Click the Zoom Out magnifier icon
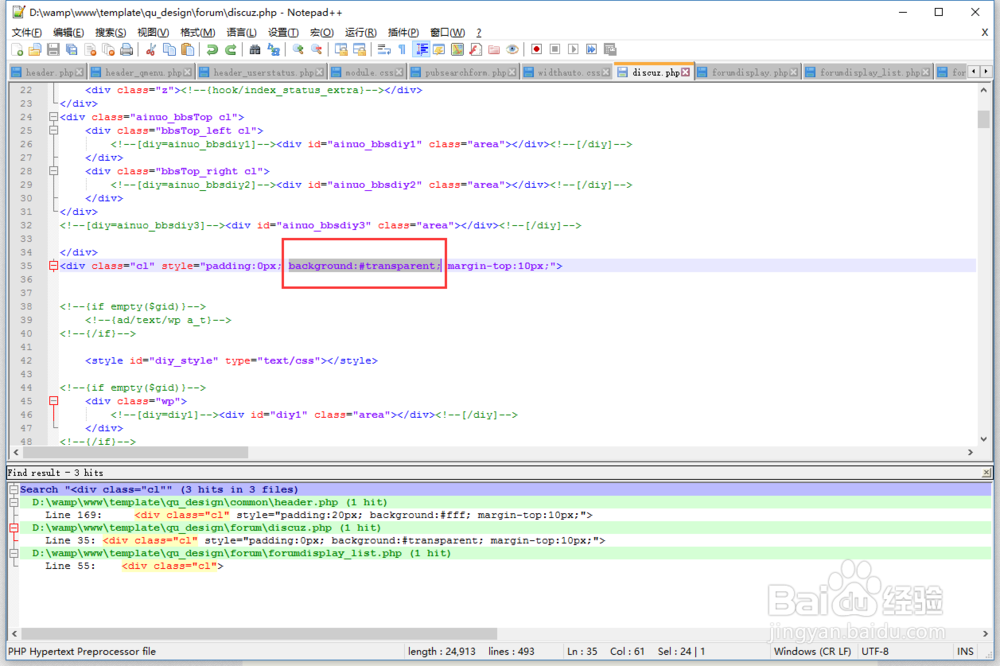Image resolution: width=1000 pixels, height=666 pixels. click(x=316, y=50)
